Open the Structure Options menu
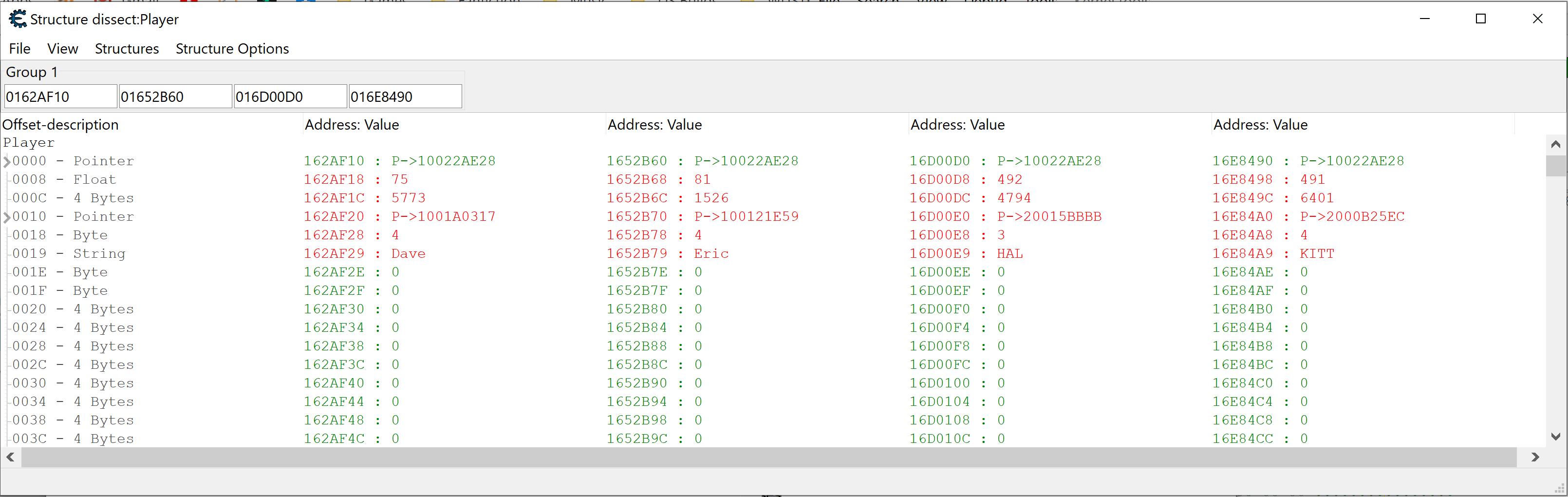 pos(232,49)
